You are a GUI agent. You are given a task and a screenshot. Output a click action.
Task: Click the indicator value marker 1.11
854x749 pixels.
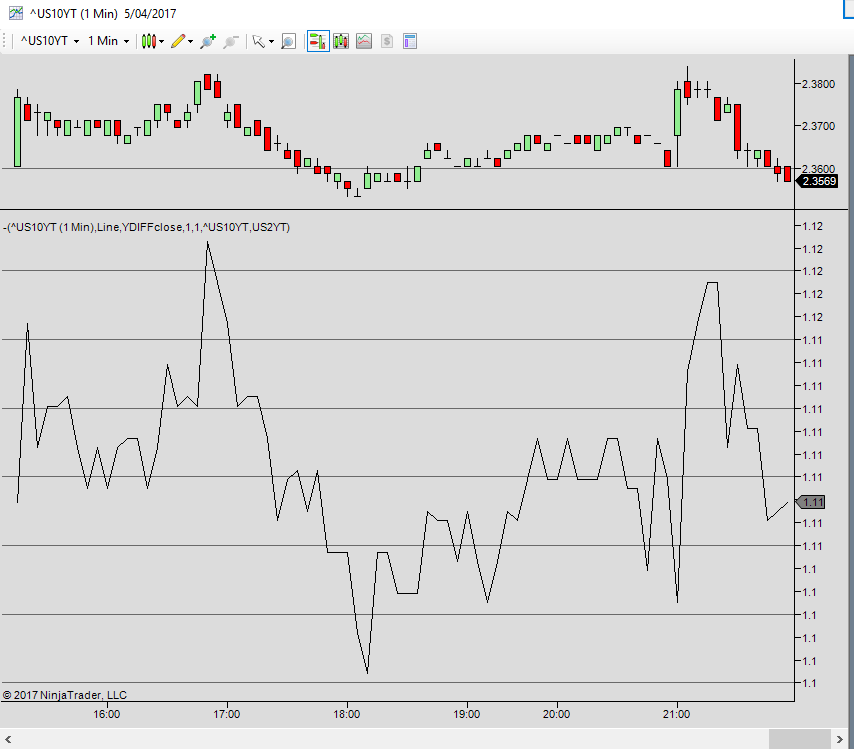pos(810,502)
